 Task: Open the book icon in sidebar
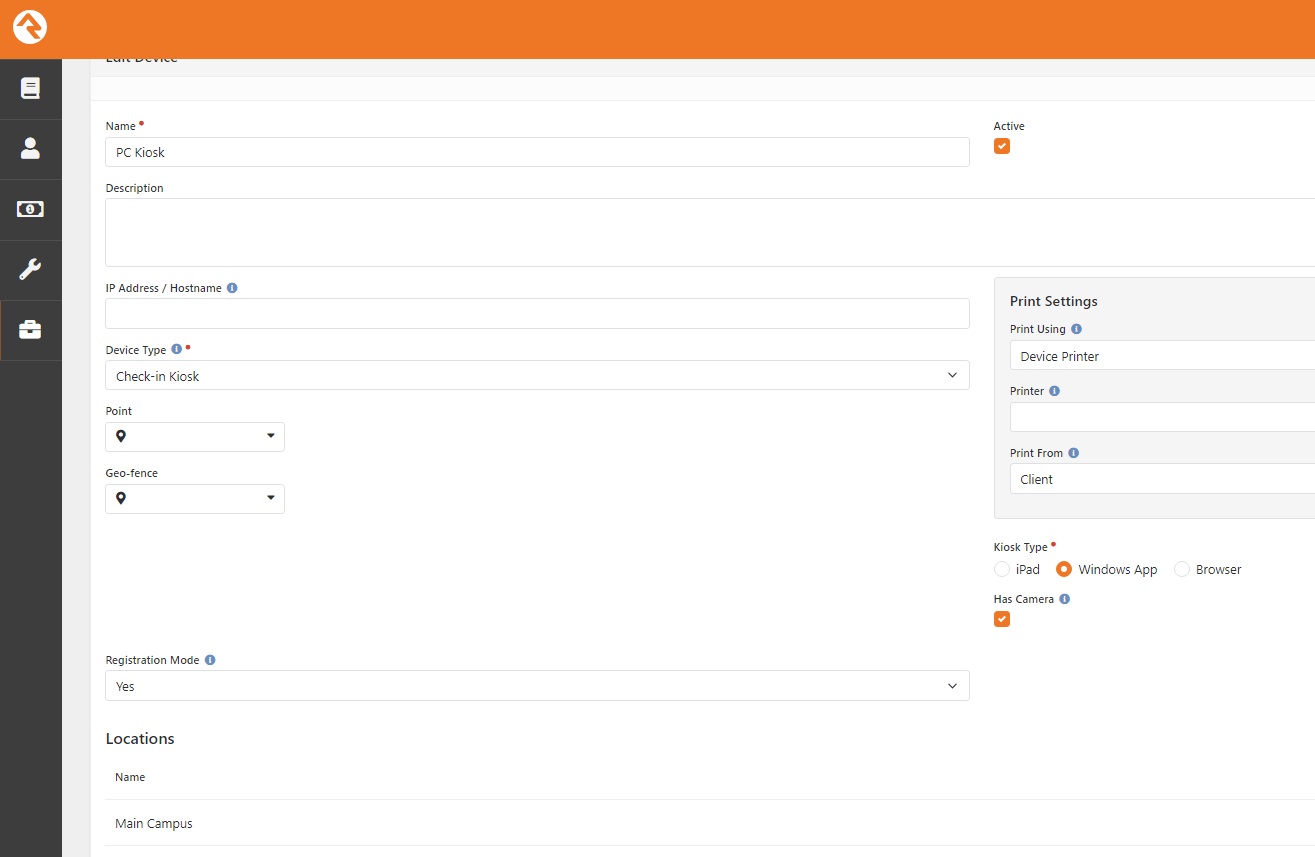[30, 89]
